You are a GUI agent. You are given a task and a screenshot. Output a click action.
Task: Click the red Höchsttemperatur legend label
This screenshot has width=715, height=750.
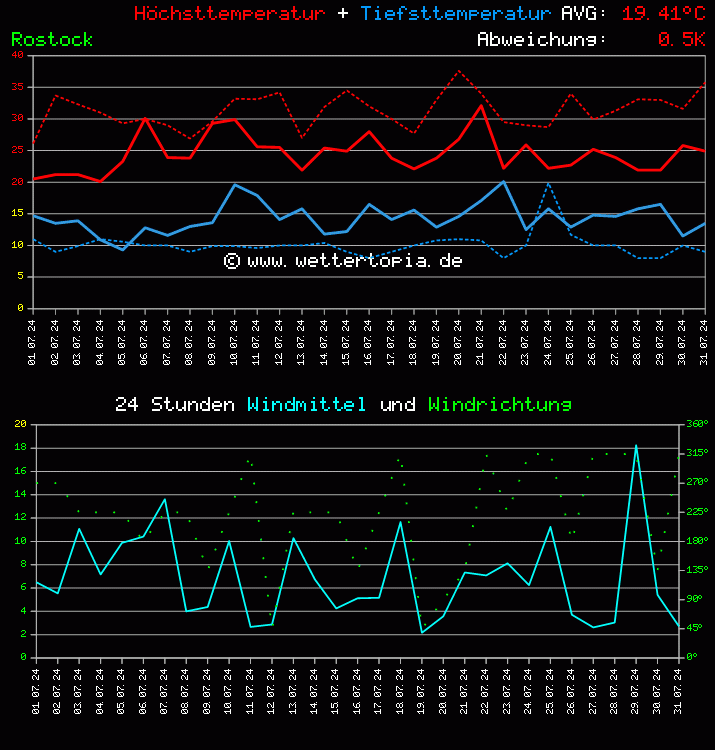coord(229,14)
